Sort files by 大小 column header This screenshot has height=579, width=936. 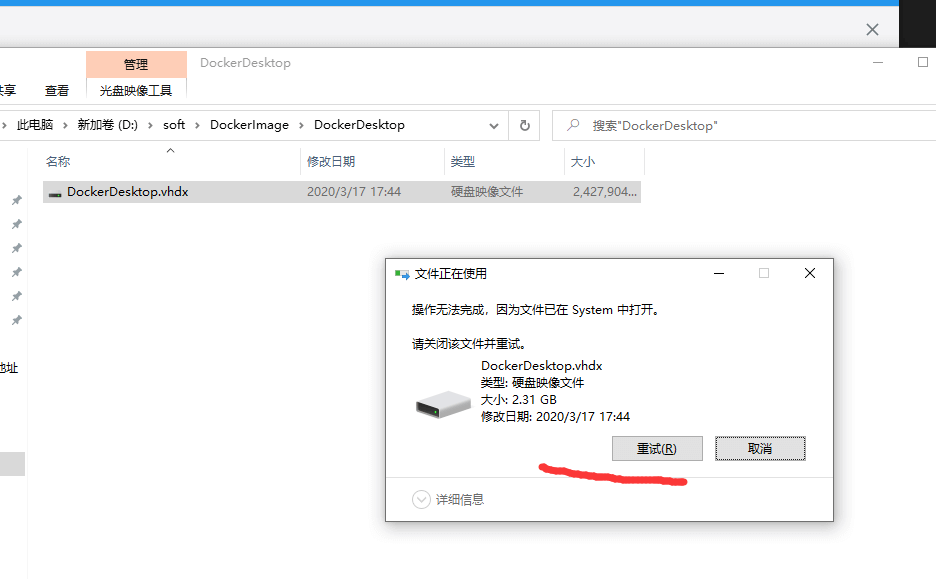(583, 162)
